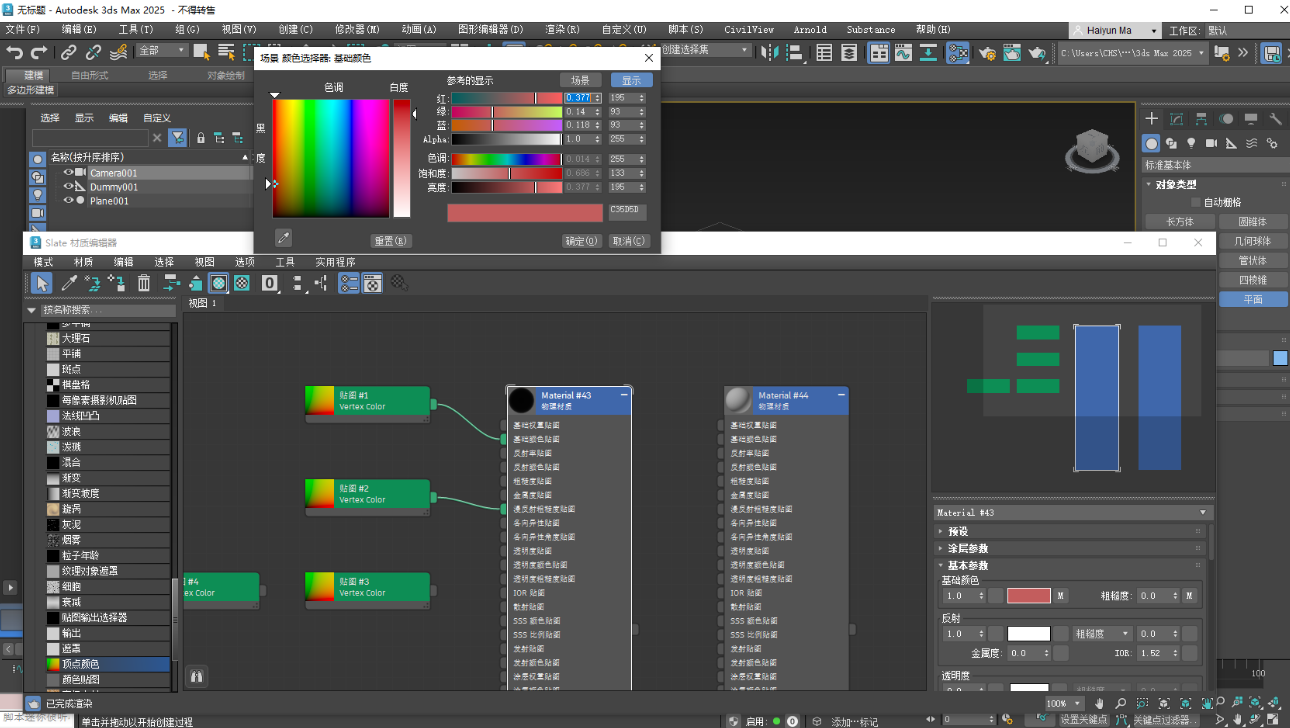Click base color M map button
Viewport: 1290px width, 728px height.
coord(1061,596)
